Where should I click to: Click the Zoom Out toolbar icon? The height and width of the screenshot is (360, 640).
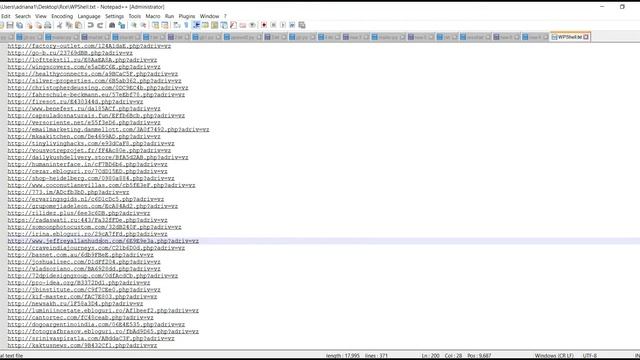[143, 25]
